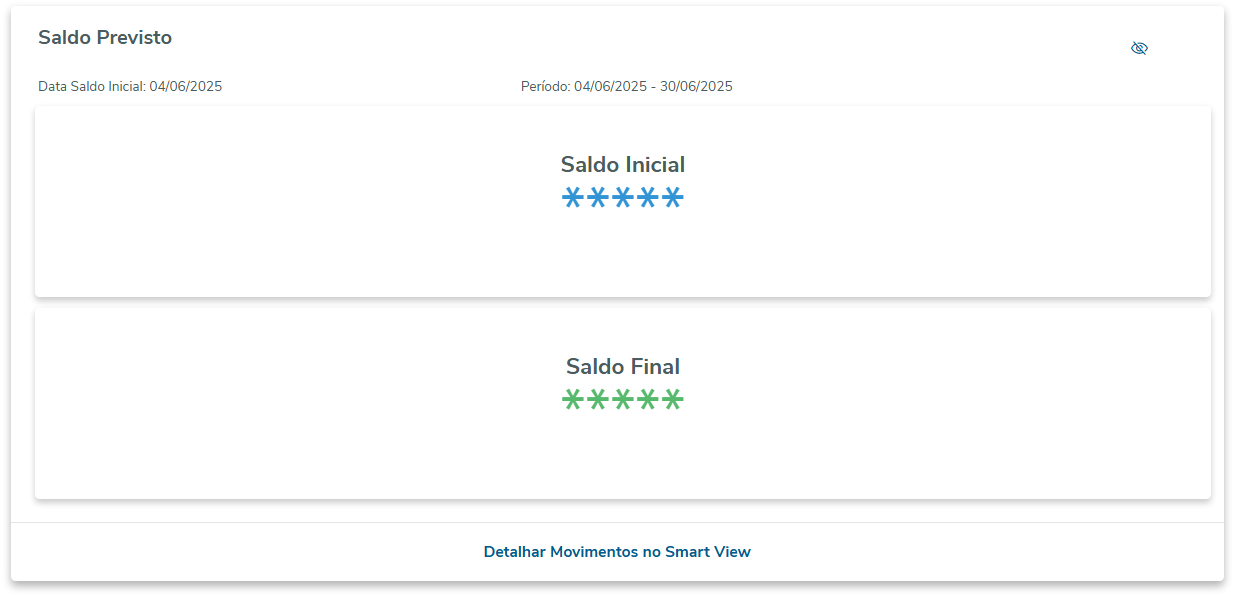This screenshot has width=1235, height=595.
Task: Click the Saldo Inicial title
Action: click(622, 165)
